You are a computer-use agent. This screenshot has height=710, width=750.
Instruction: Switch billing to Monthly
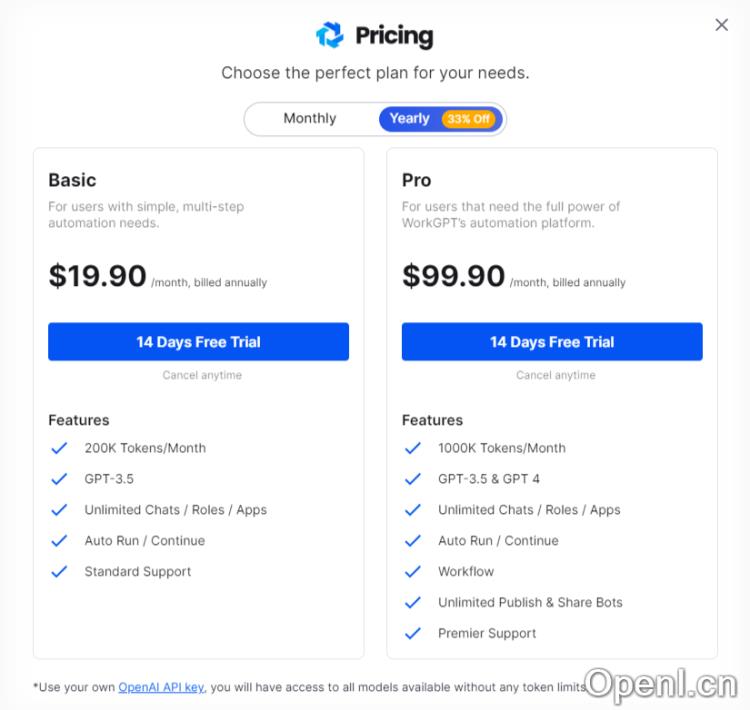click(x=310, y=118)
